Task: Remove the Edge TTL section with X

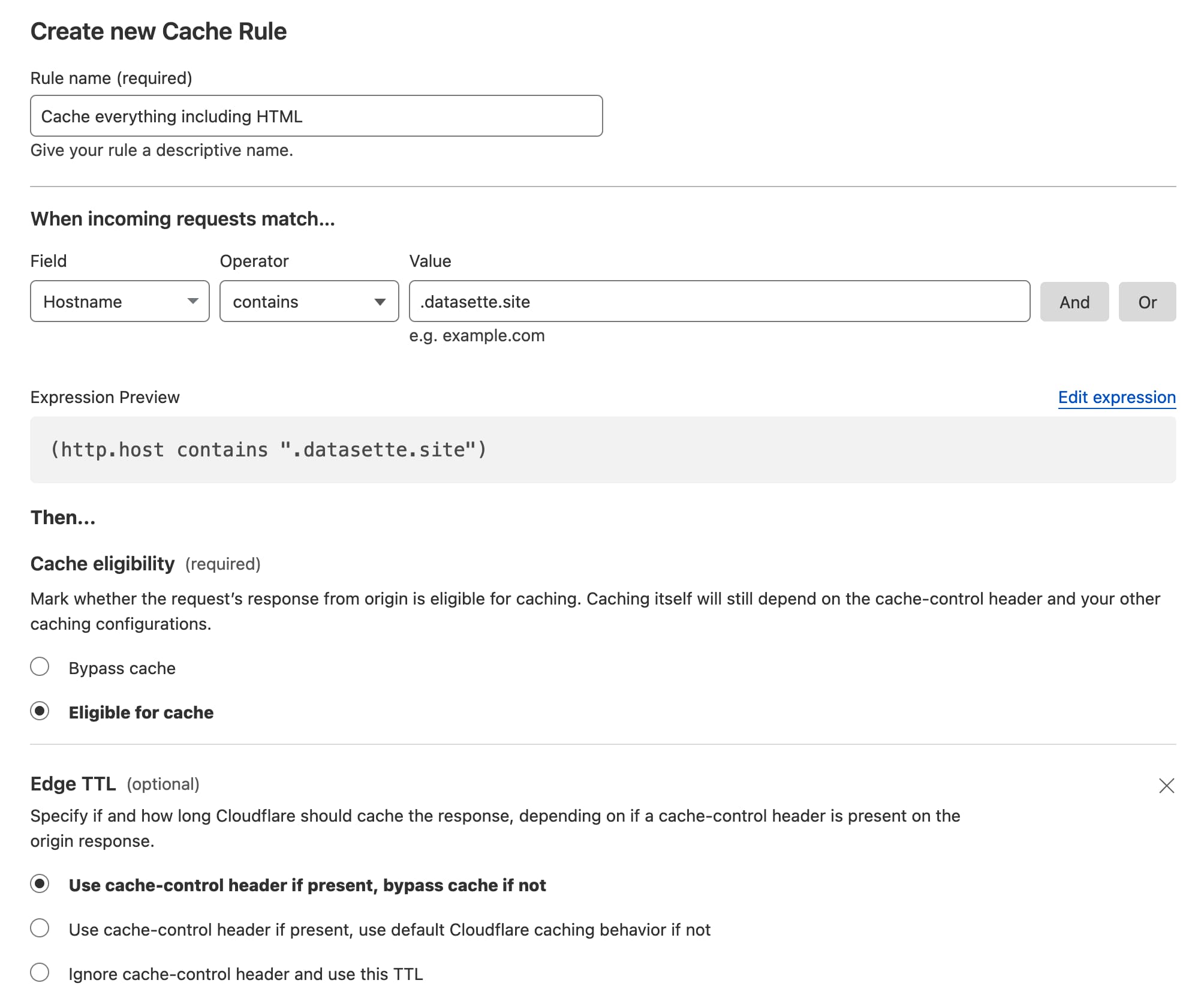Action: click(x=1166, y=785)
